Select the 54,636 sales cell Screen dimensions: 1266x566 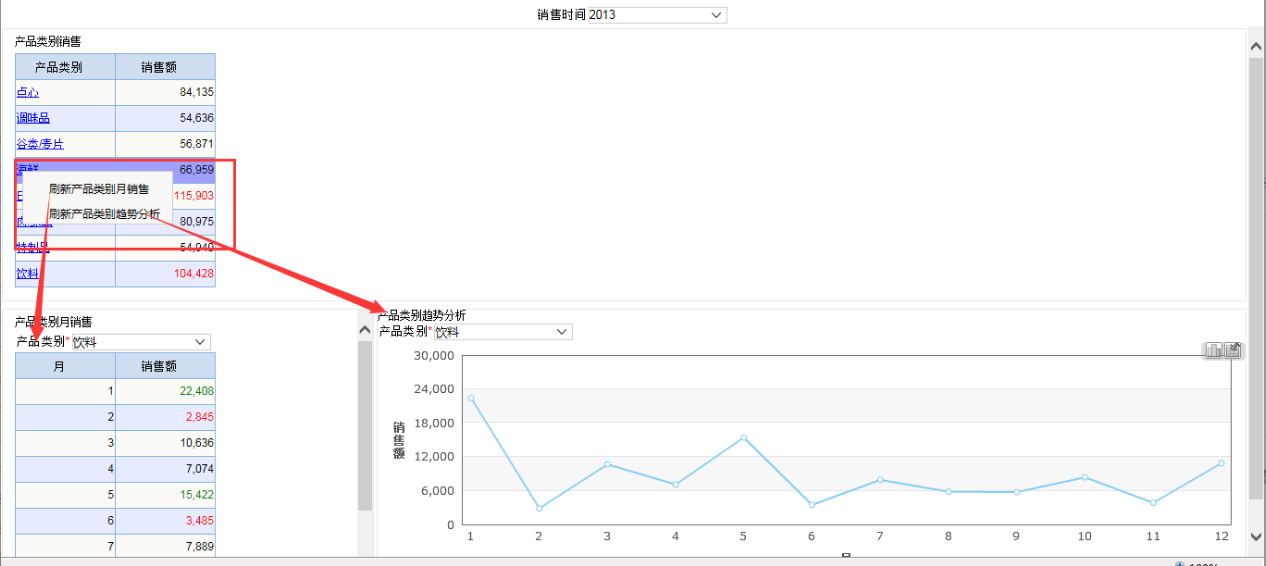[165, 118]
